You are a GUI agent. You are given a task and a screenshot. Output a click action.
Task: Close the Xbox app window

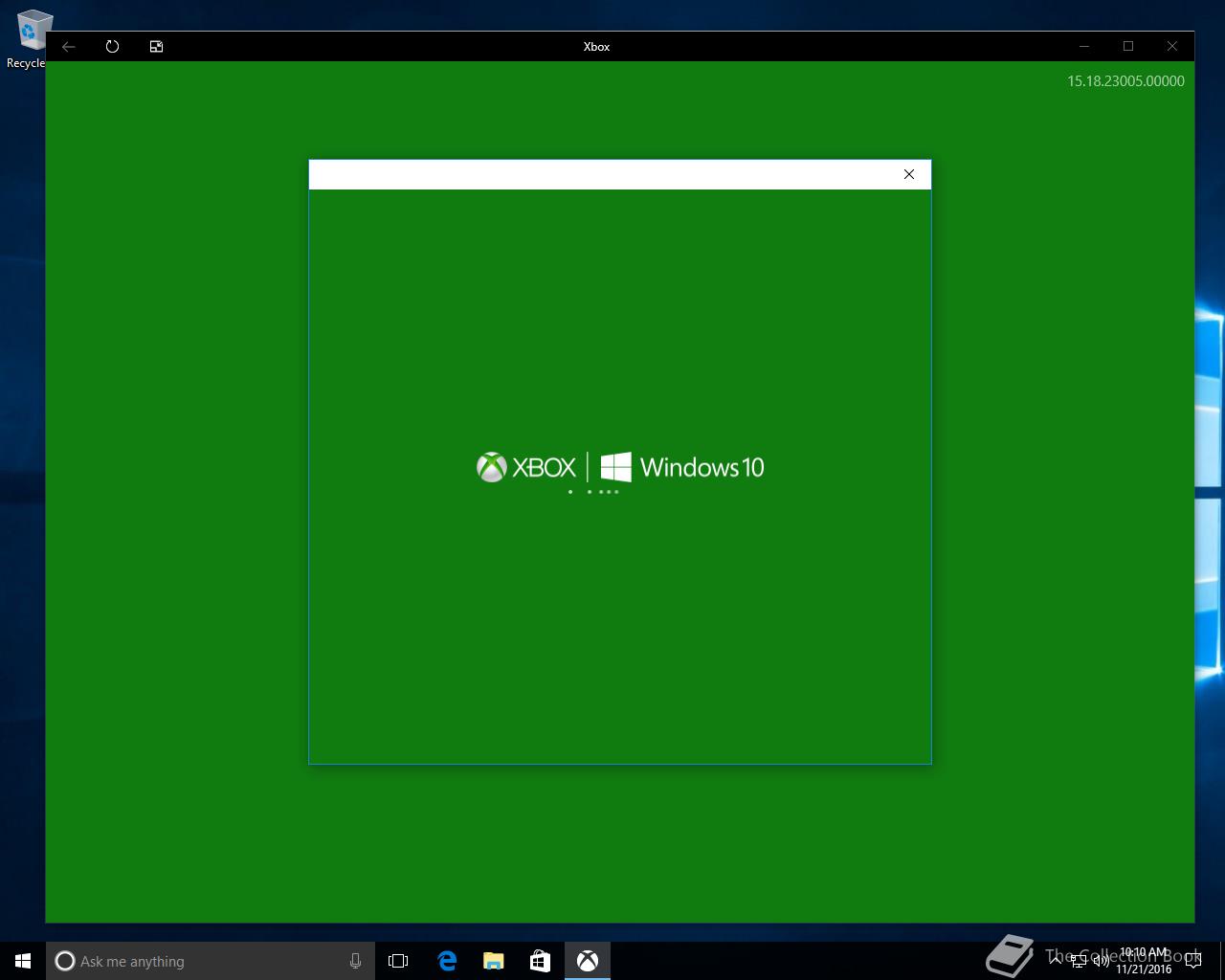[1172, 46]
